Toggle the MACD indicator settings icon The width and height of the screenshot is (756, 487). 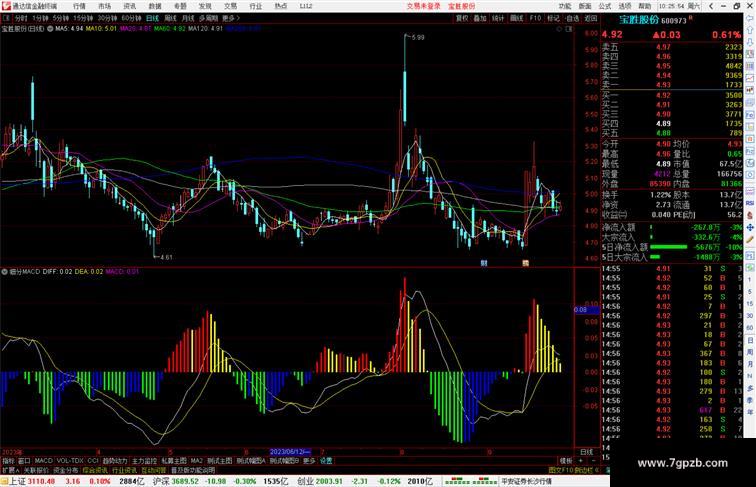pos(4,272)
